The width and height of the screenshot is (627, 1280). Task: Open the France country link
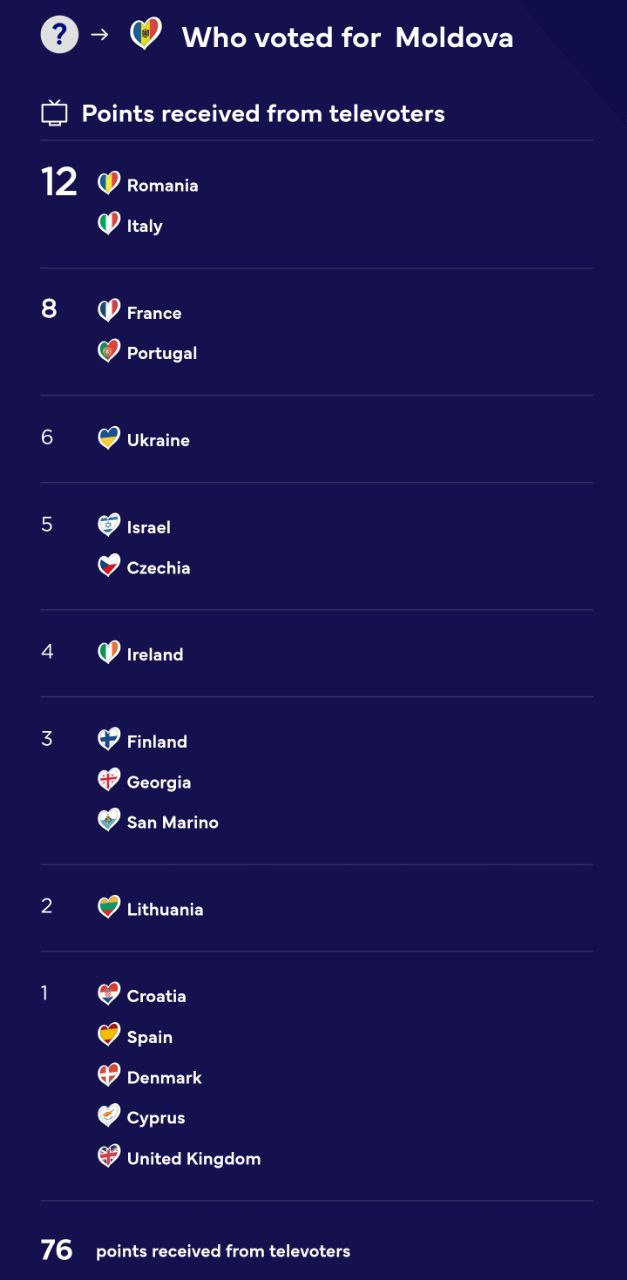coord(154,313)
